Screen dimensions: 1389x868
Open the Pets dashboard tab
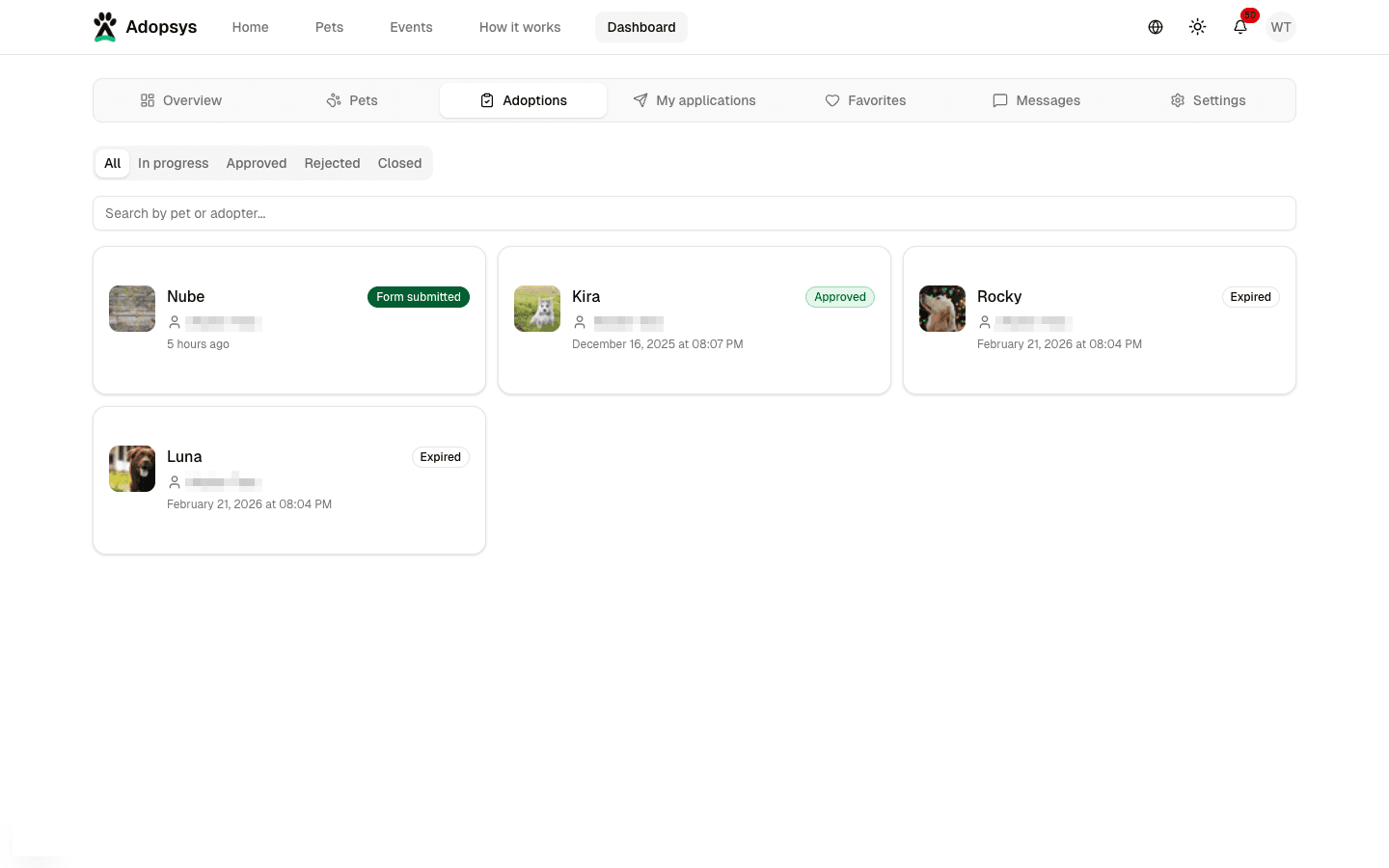(x=352, y=100)
